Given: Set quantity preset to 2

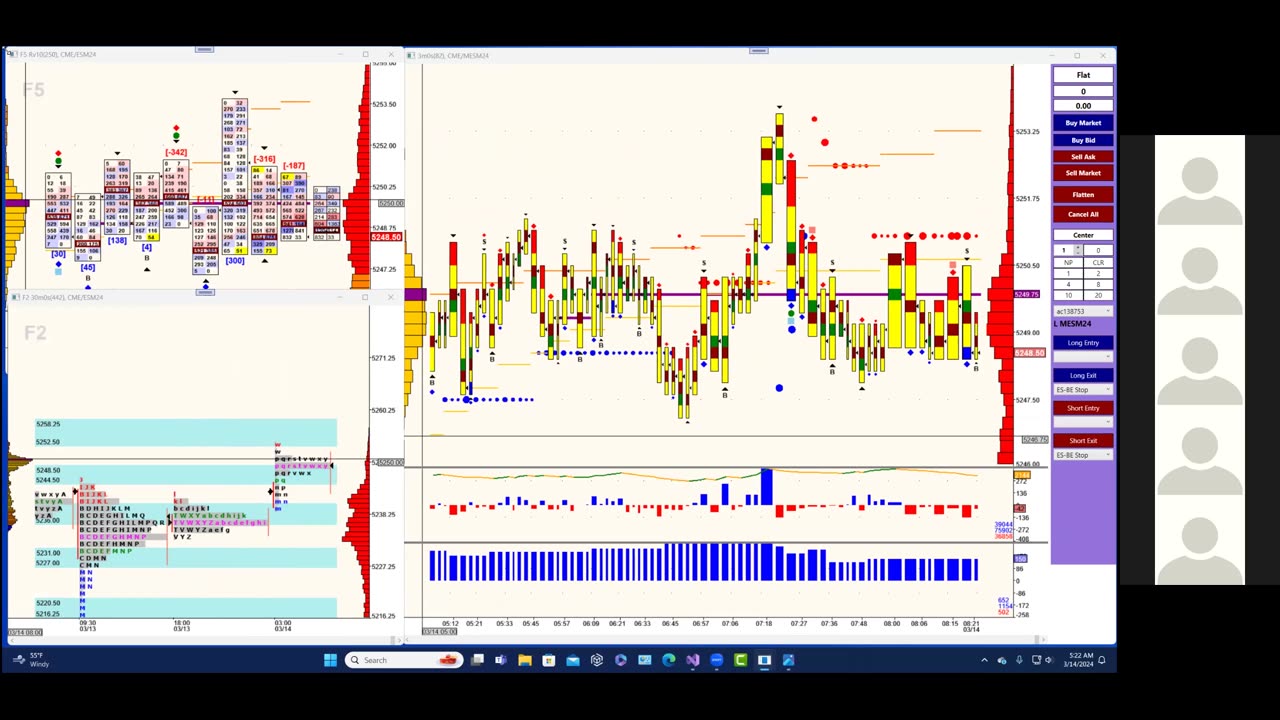Looking at the screenshot, I should (1098, 273).
